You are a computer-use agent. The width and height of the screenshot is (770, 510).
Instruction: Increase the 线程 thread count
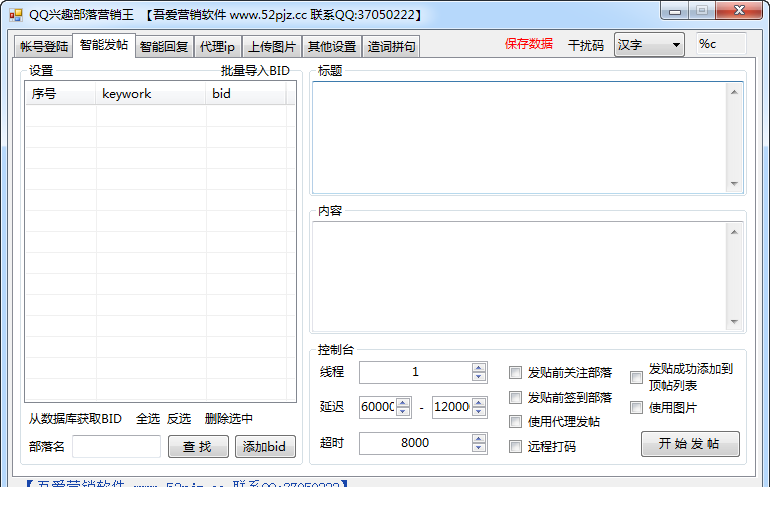(x=479, y=367)
